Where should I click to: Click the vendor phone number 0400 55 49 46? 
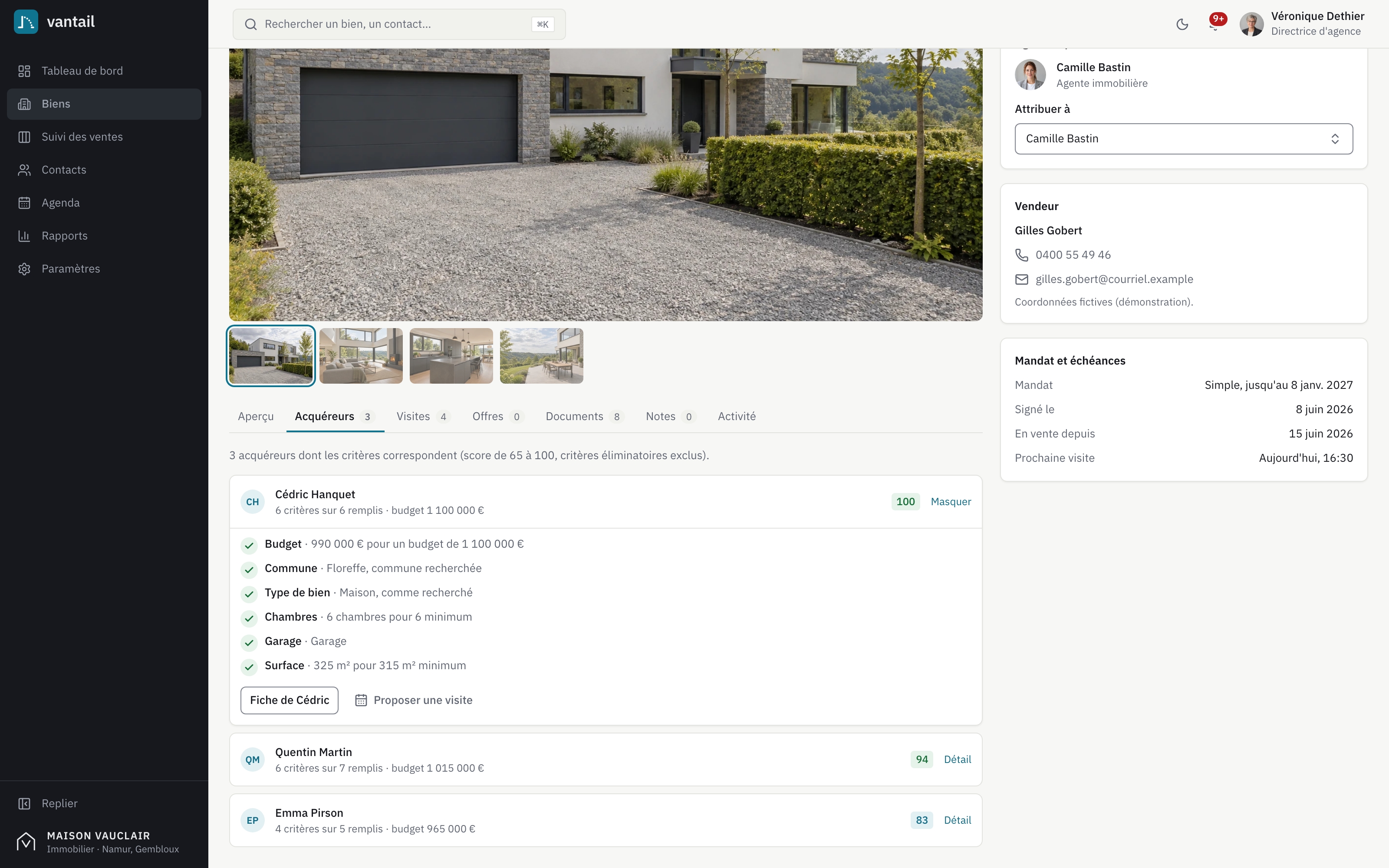pyautogui.click(x=1073, y=255)
